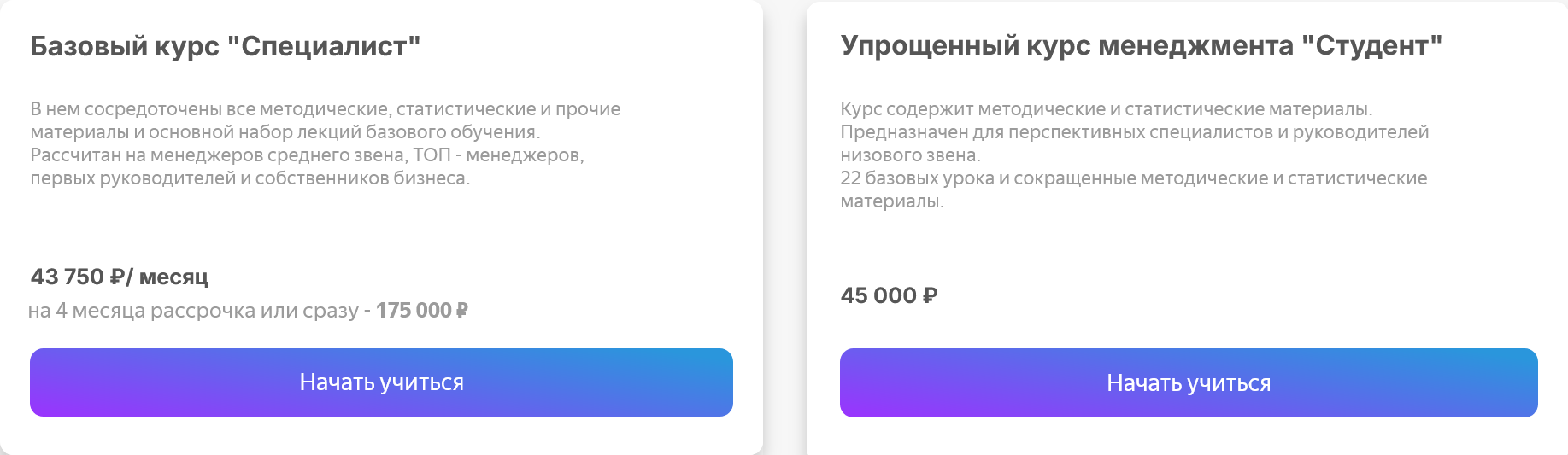The image size is (1568, 455).
Task: Click "Курс содержит методические и статистические материалы"
Action: coord(1106,109)
